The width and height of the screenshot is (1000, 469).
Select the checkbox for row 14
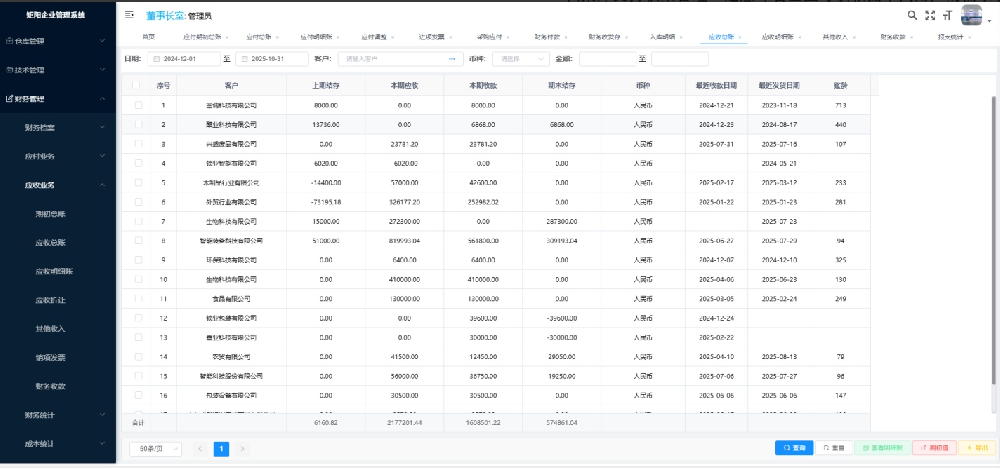click(137, 356)
